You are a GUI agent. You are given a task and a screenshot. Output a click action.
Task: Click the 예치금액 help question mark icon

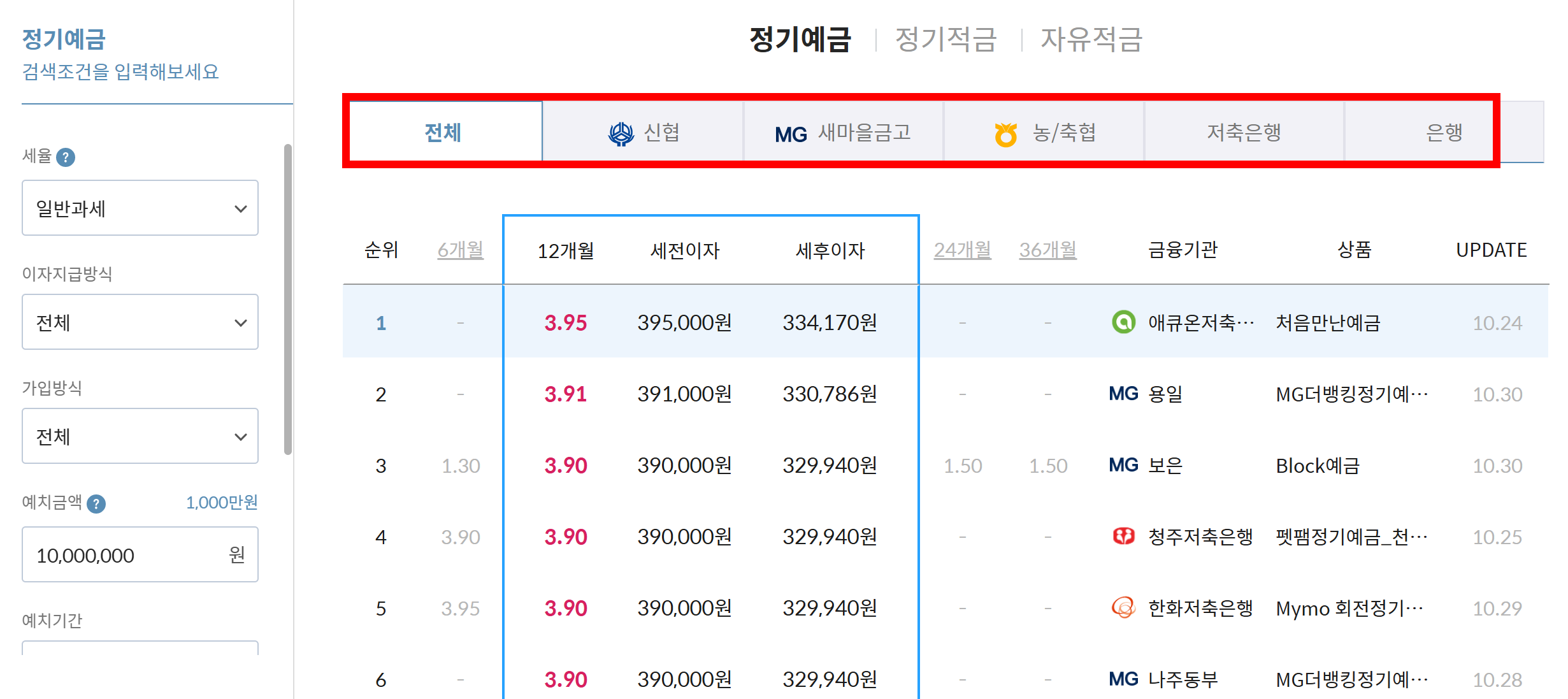pyautogui.click(x=96, y=504)
